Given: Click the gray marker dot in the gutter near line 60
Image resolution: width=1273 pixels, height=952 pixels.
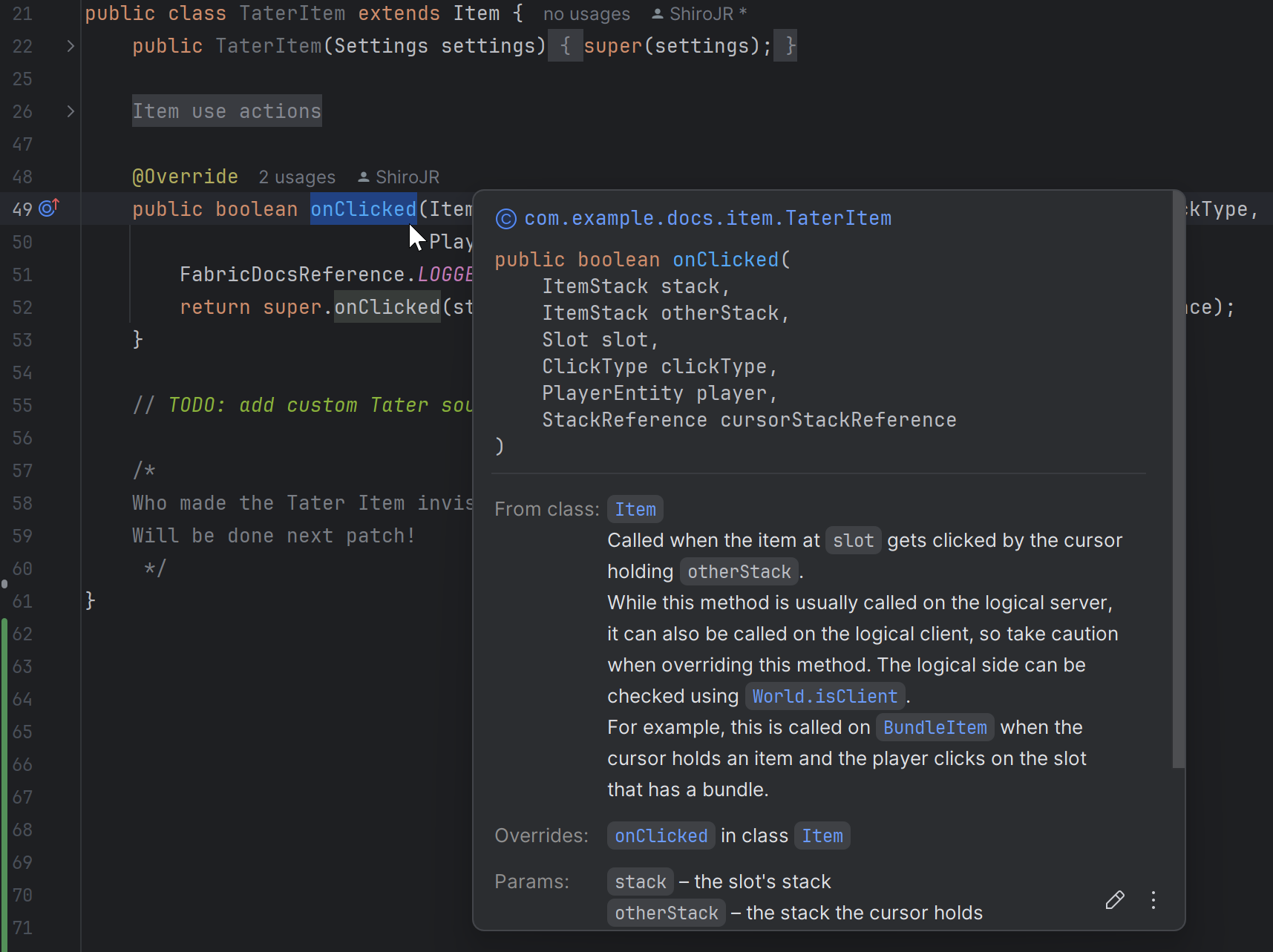Looking at the screenshot, I should click(4, 585).
